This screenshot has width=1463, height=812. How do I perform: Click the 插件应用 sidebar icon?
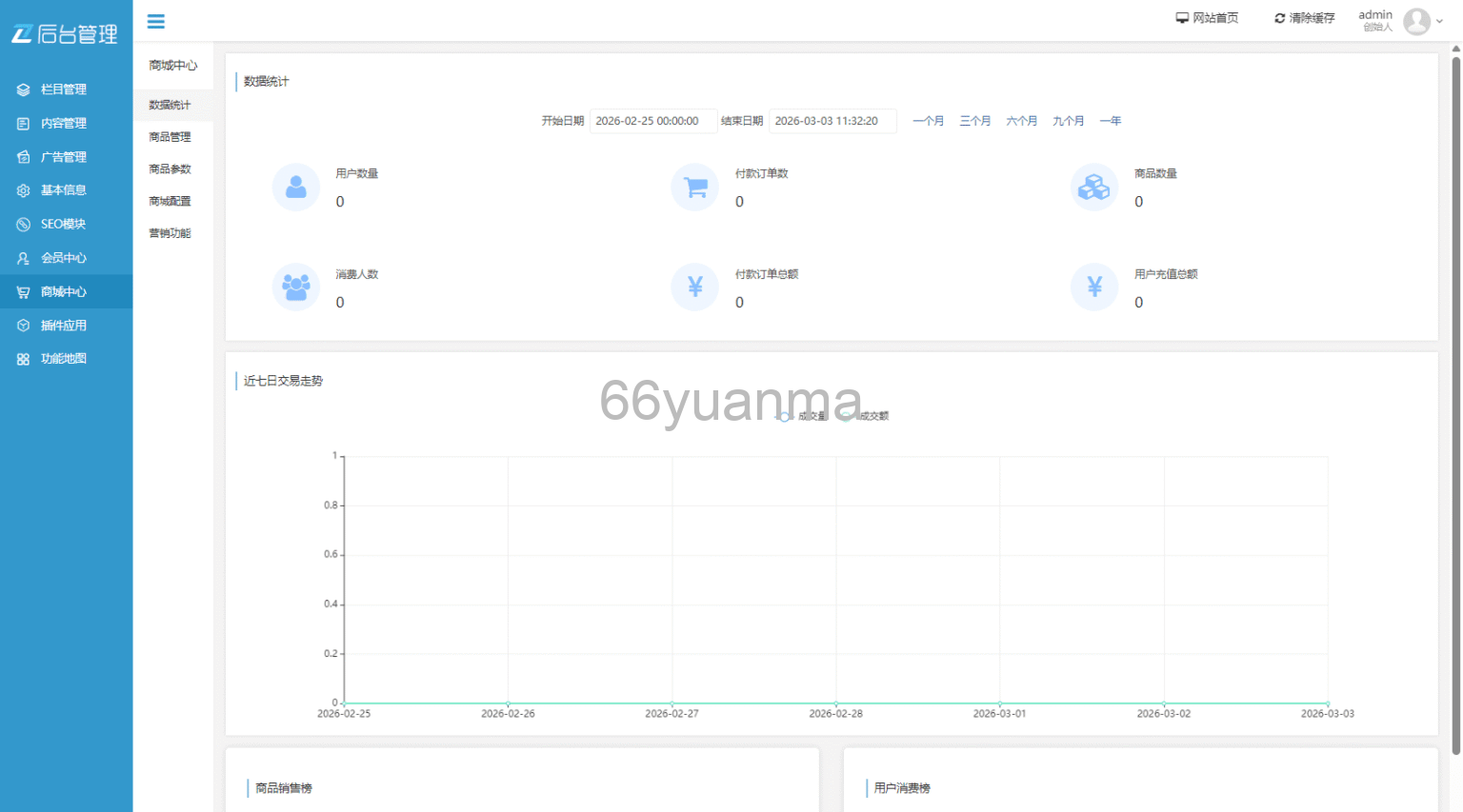23,326
